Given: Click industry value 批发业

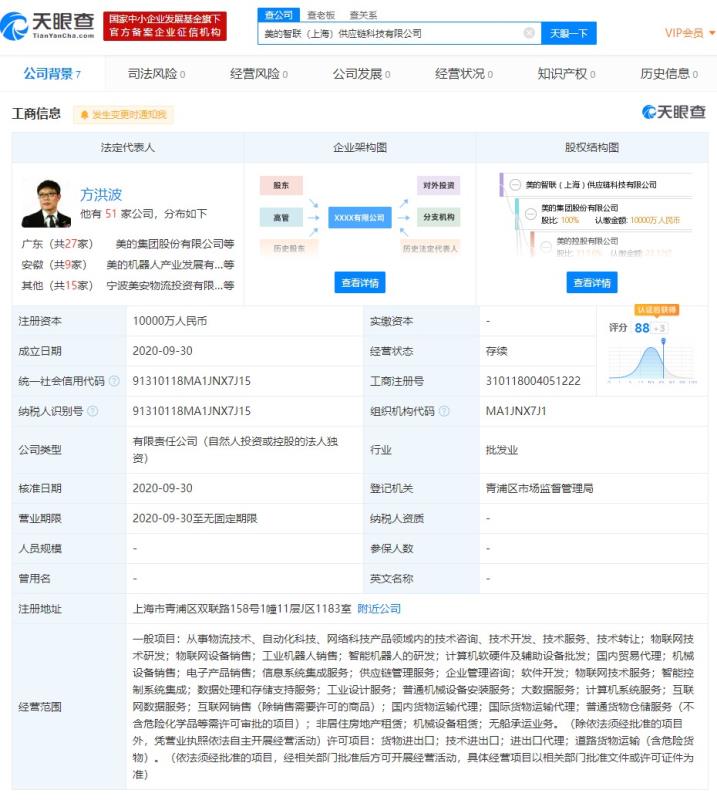Looking at the screenshot, I should coord(502,451).
